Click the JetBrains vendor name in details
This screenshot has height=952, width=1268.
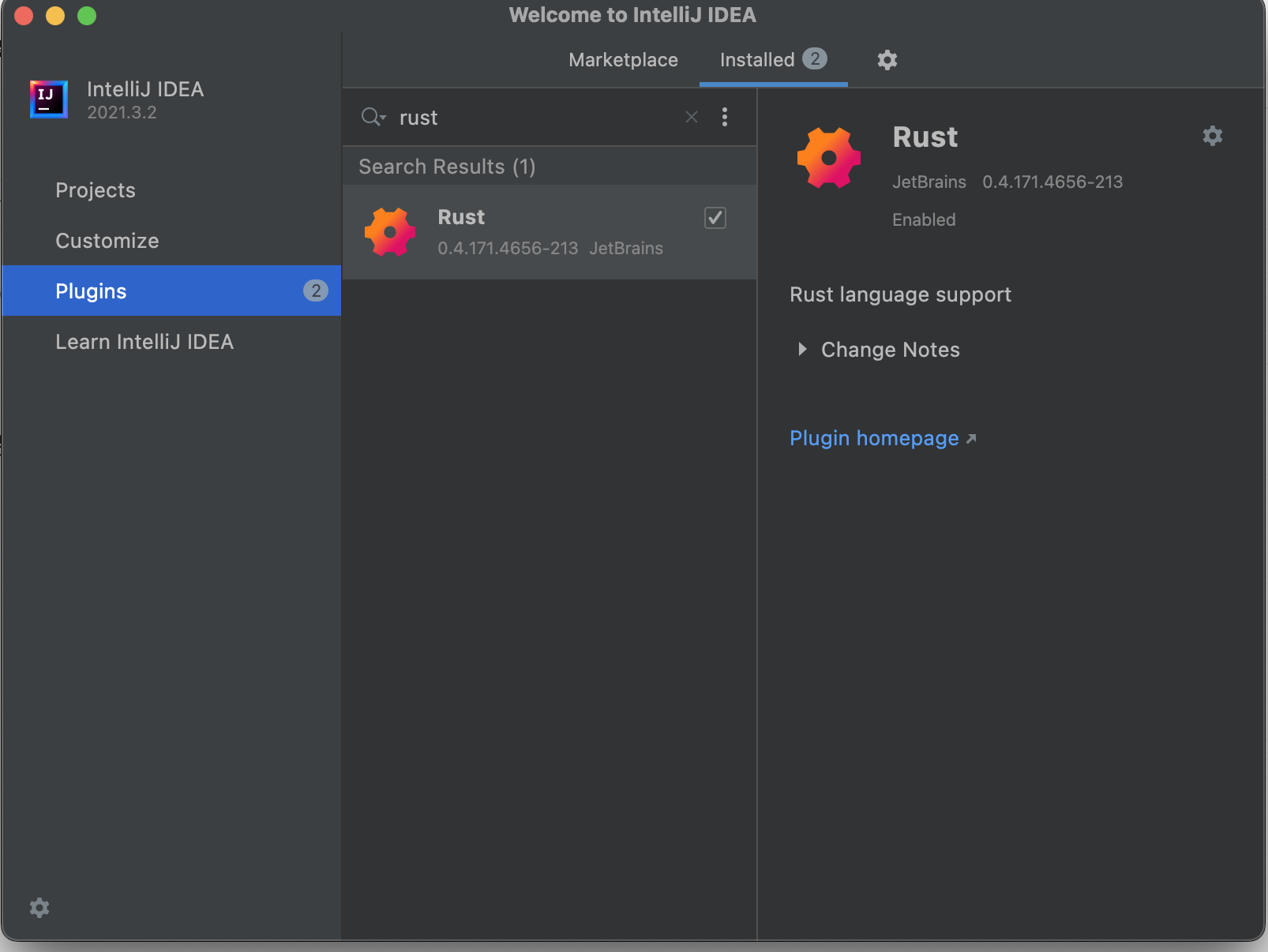click(929, 182)
